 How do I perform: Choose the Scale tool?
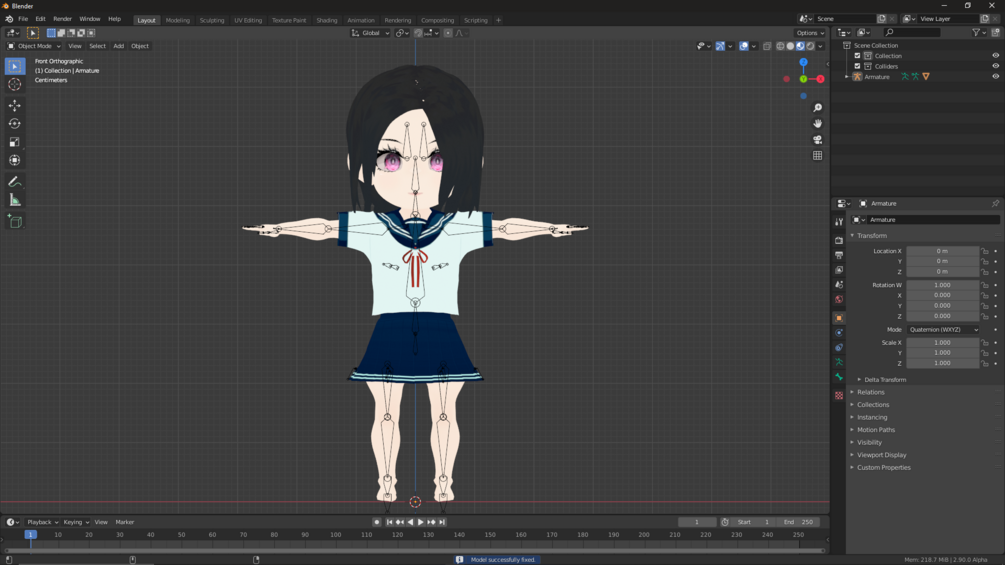tap(15, 142)
